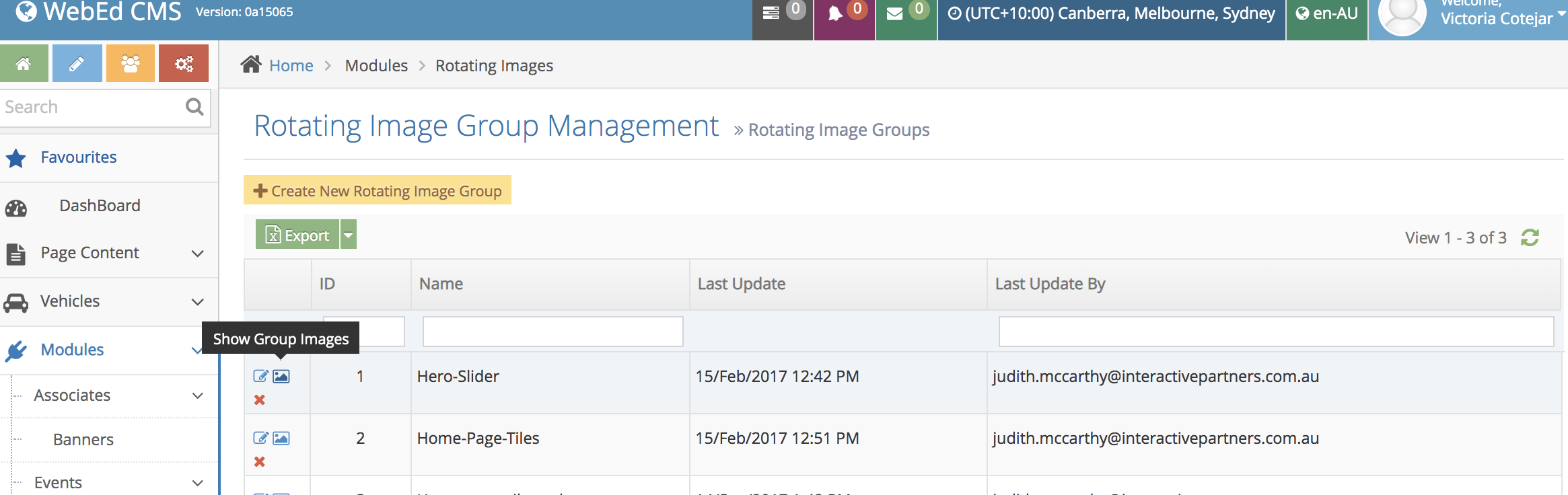Click the Modules breadcrumb

coord(376,65)
